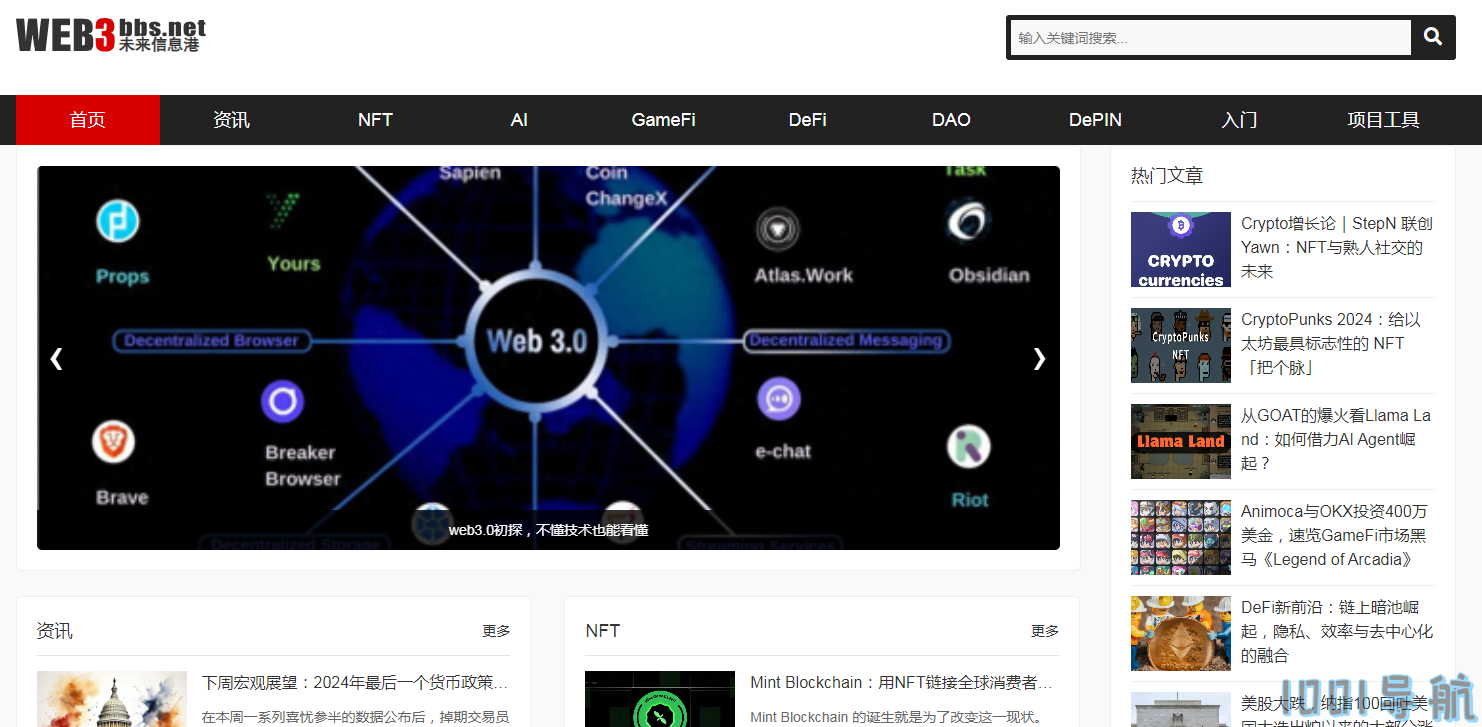Switch to the DePIN menu item
The width and height of the screenshot is (1482, 727).
(x=1095, y=120)
